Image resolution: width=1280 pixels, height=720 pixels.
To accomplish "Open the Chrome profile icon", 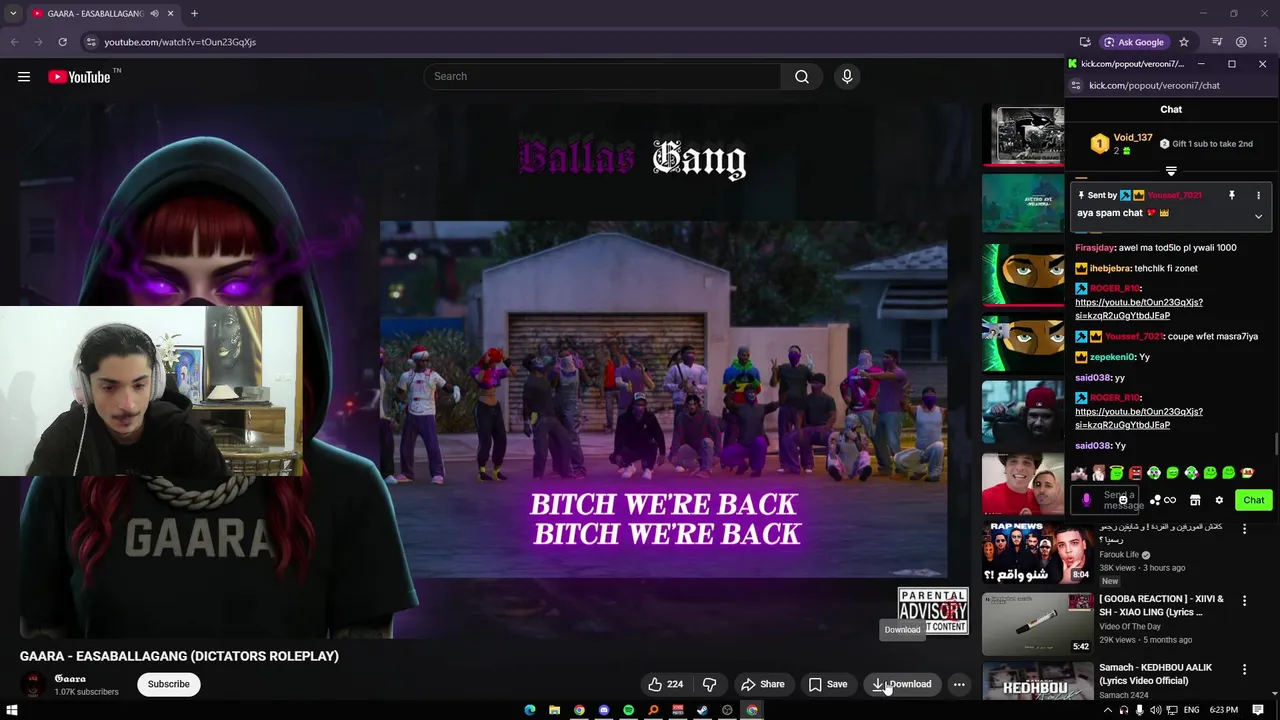I will 1241,42.
